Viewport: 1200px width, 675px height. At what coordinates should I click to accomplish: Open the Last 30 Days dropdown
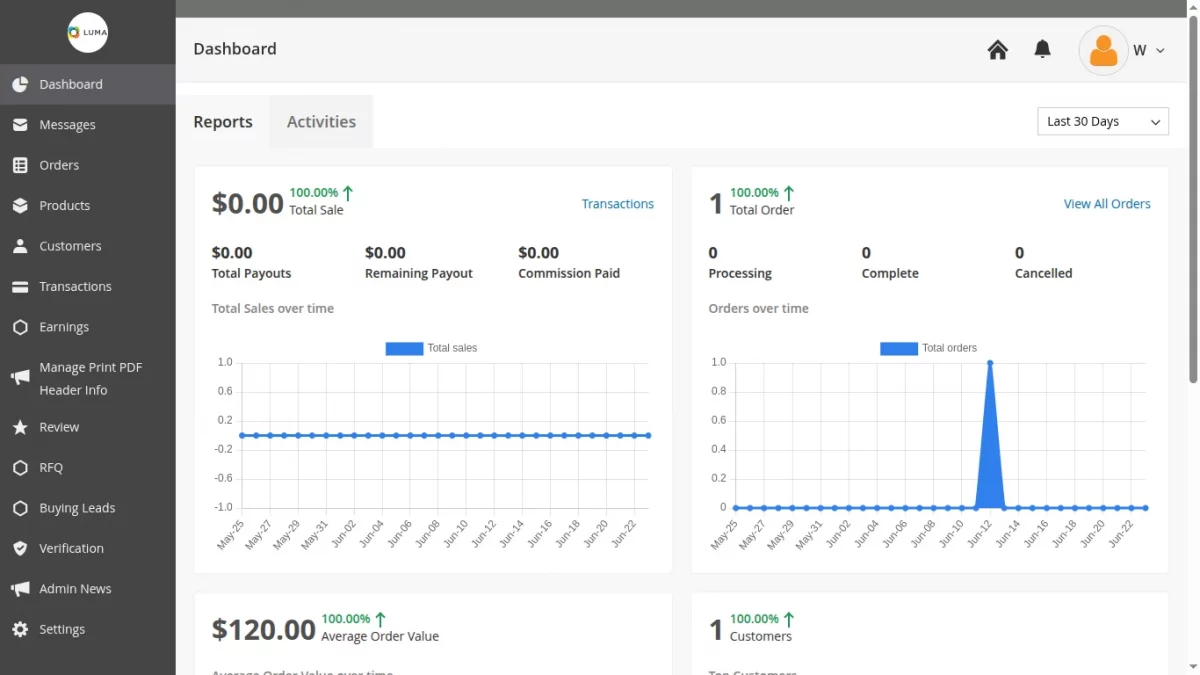[1102, 121]
